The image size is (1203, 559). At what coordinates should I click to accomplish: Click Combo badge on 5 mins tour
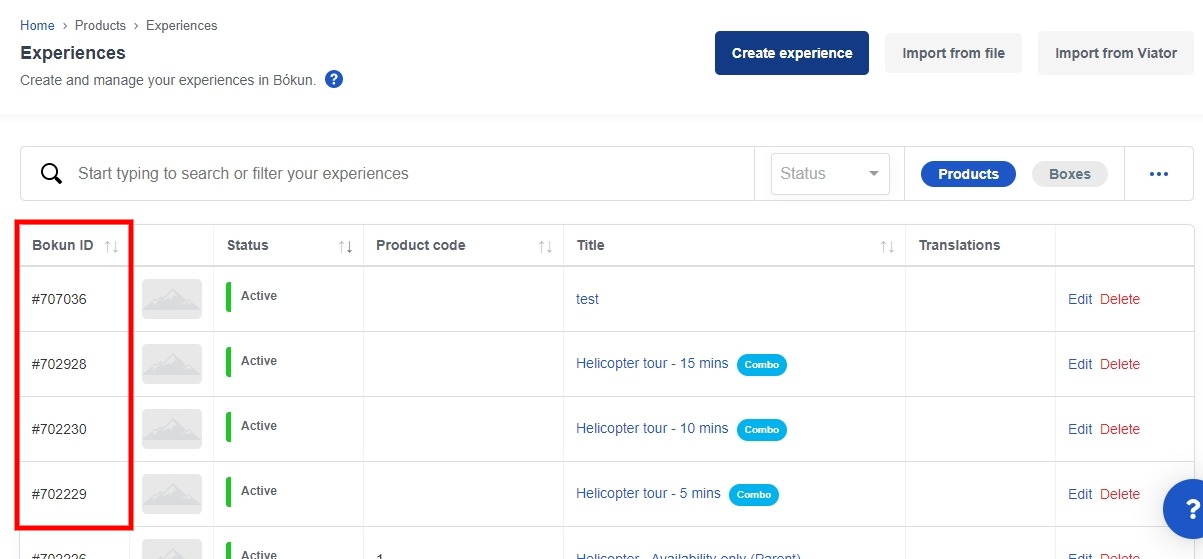click(754, 494)
